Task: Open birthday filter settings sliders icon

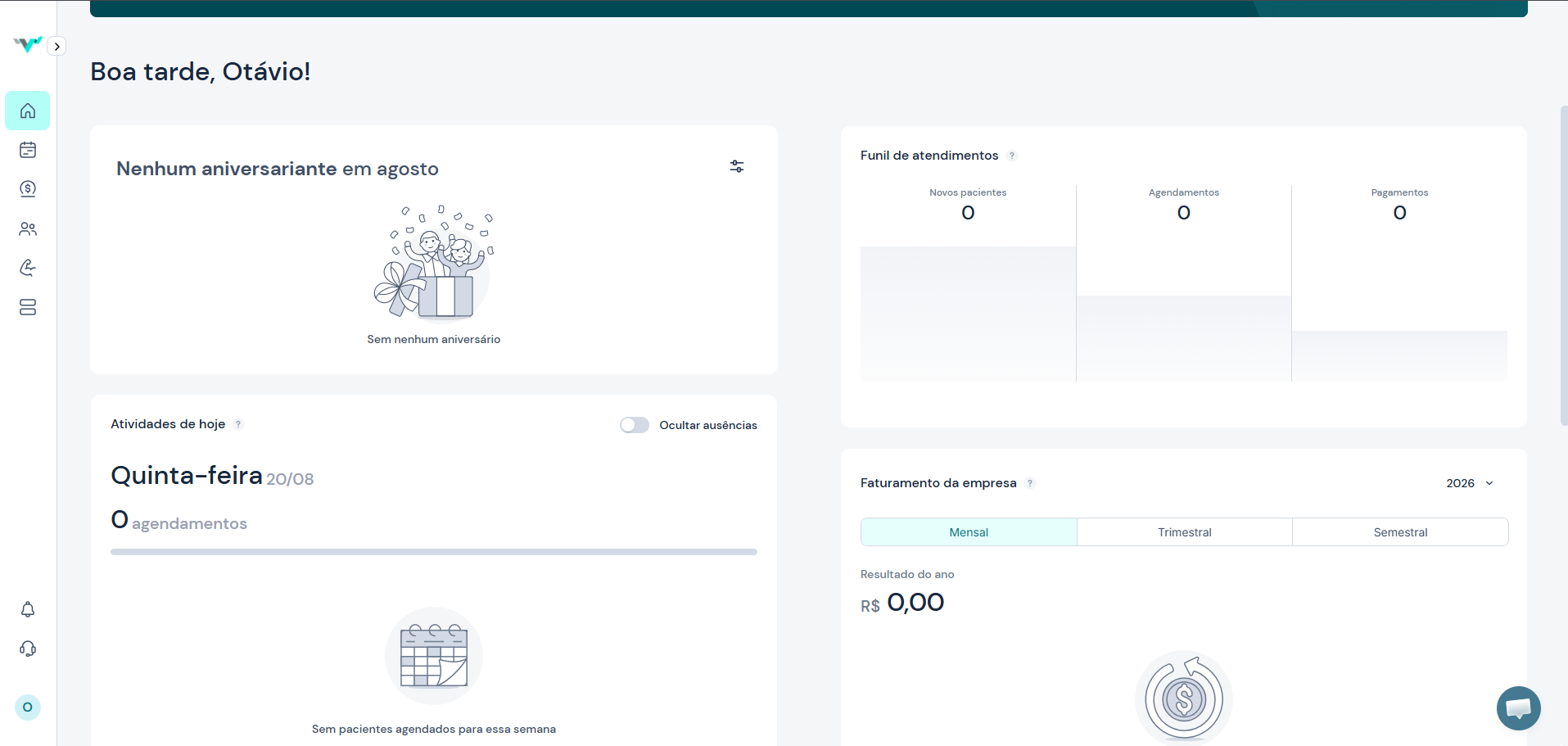Action: click(737, 166)
